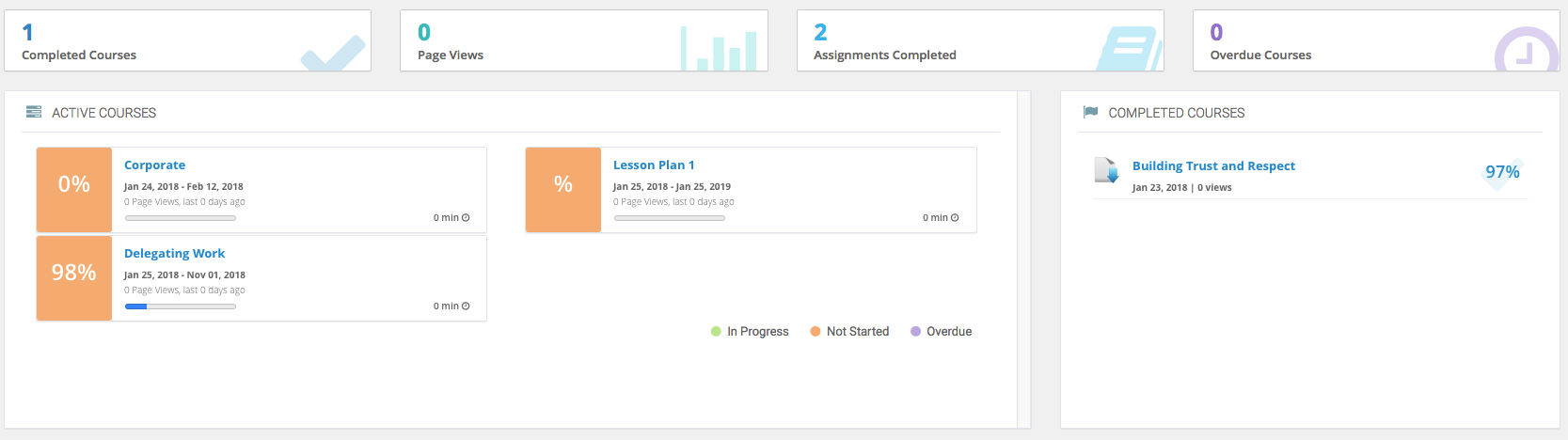The height and width of the screenshot is (440, 1568).
Task: Toggle the Not Started legend filter
Action: 849,332
